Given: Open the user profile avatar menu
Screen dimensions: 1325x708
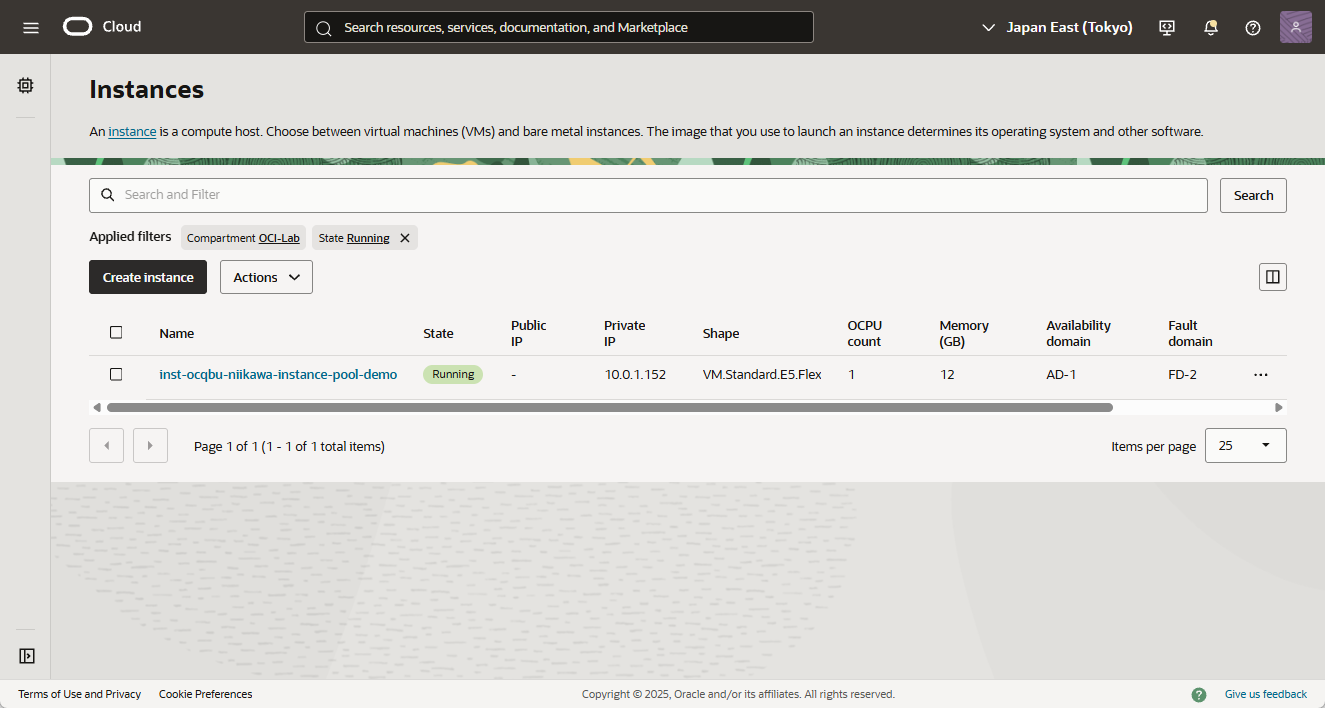Looking at the screenshot, I should click(x=1295, y=27).
